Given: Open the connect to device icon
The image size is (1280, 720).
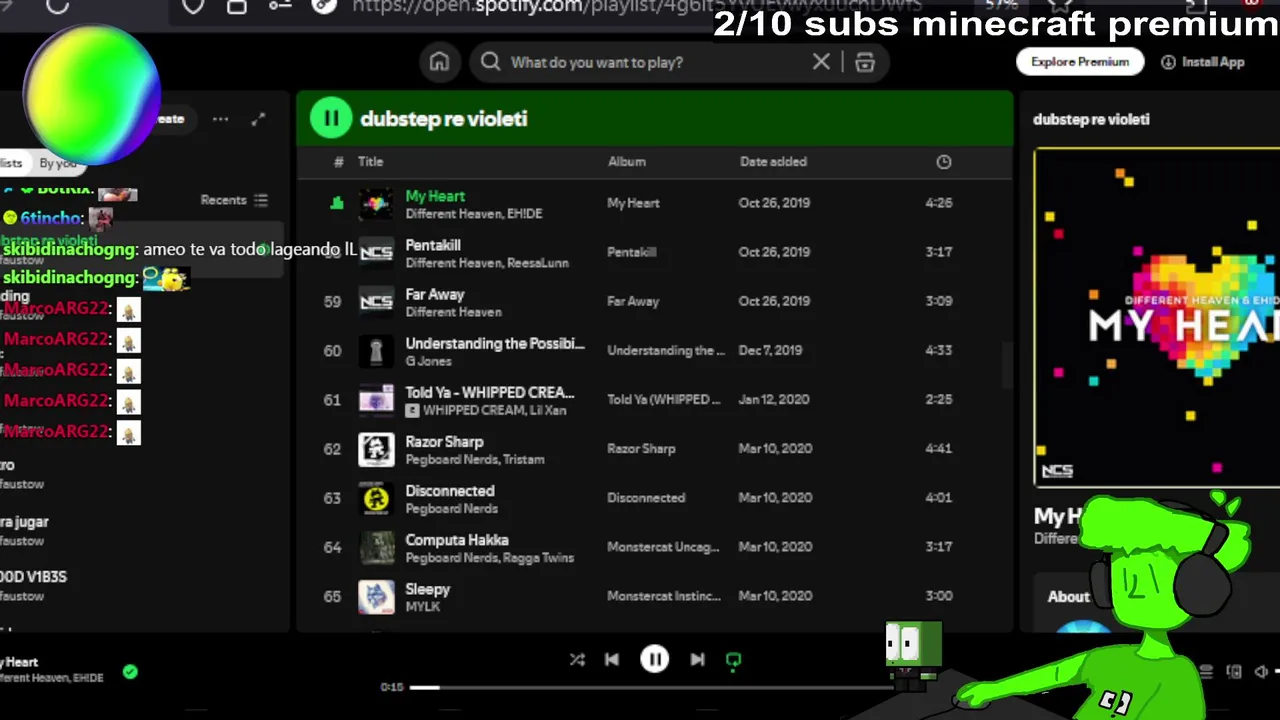Looking at the screenshot, I should tap(1234, 672).
